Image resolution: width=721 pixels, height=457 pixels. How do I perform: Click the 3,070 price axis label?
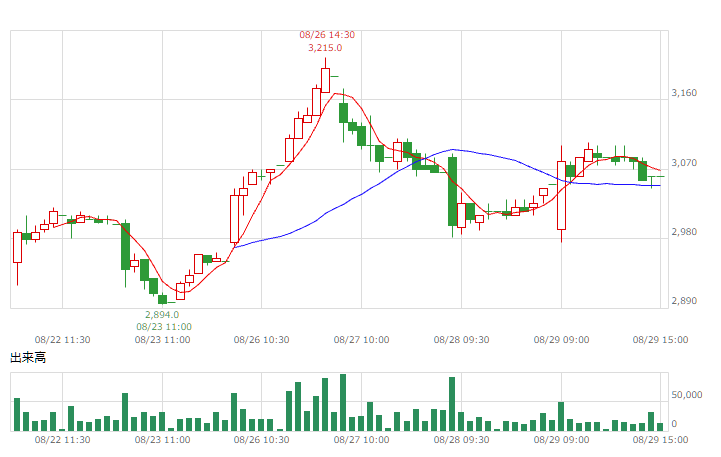[684, 163]
